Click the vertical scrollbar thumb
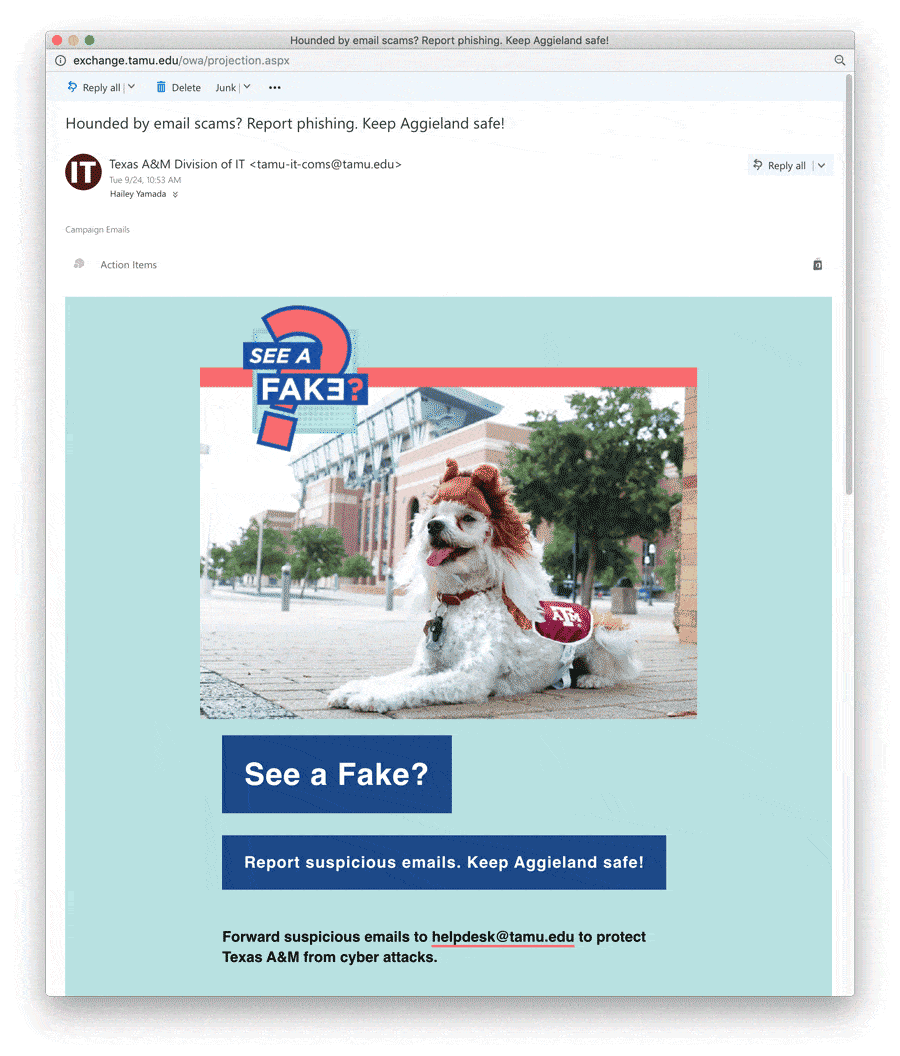This screenshot has width=900, height=1056. [x=849, y=283]
